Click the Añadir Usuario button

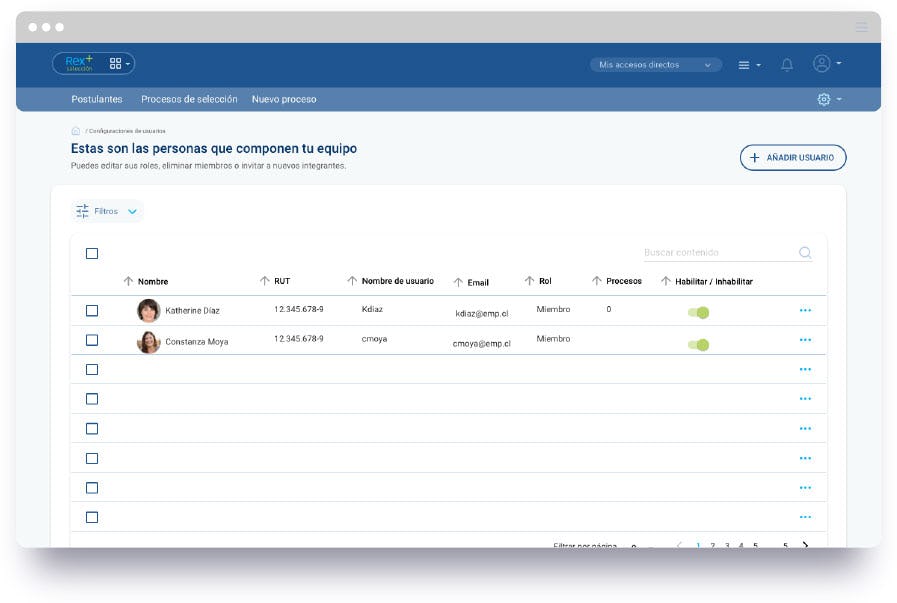coord(791,157)
